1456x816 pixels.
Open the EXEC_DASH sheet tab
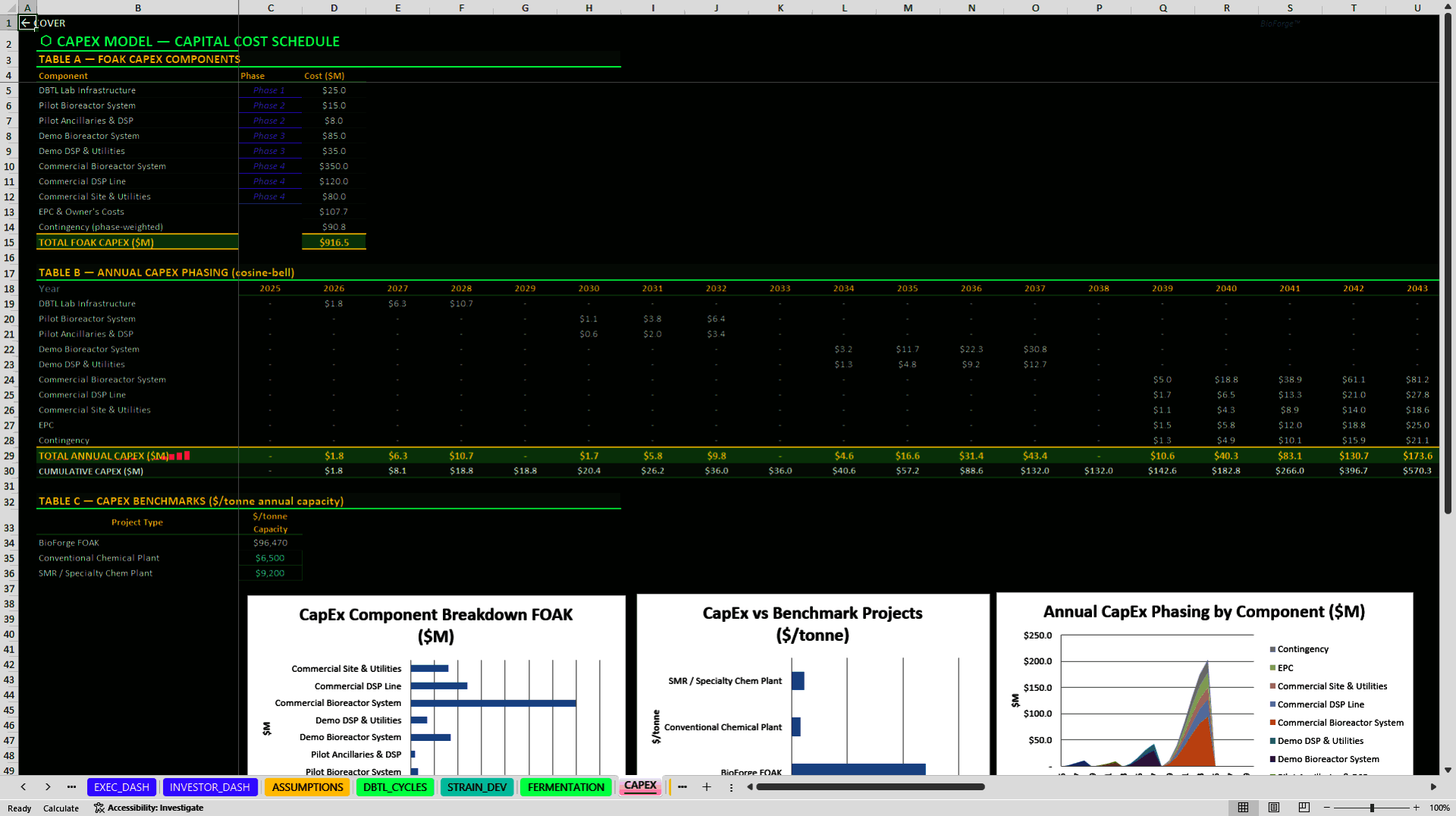pos(121,787)
